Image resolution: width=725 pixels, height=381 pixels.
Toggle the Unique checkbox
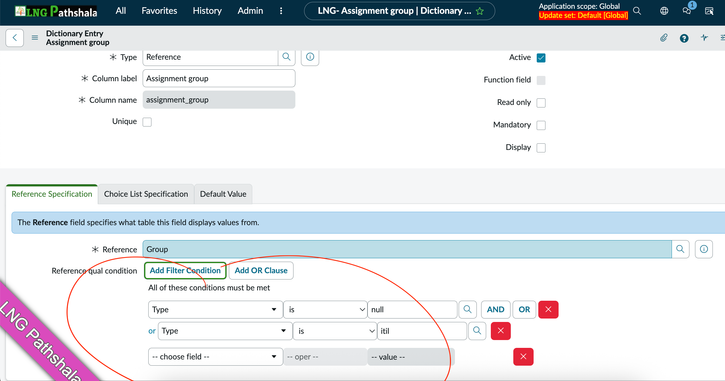click(147, 122)
